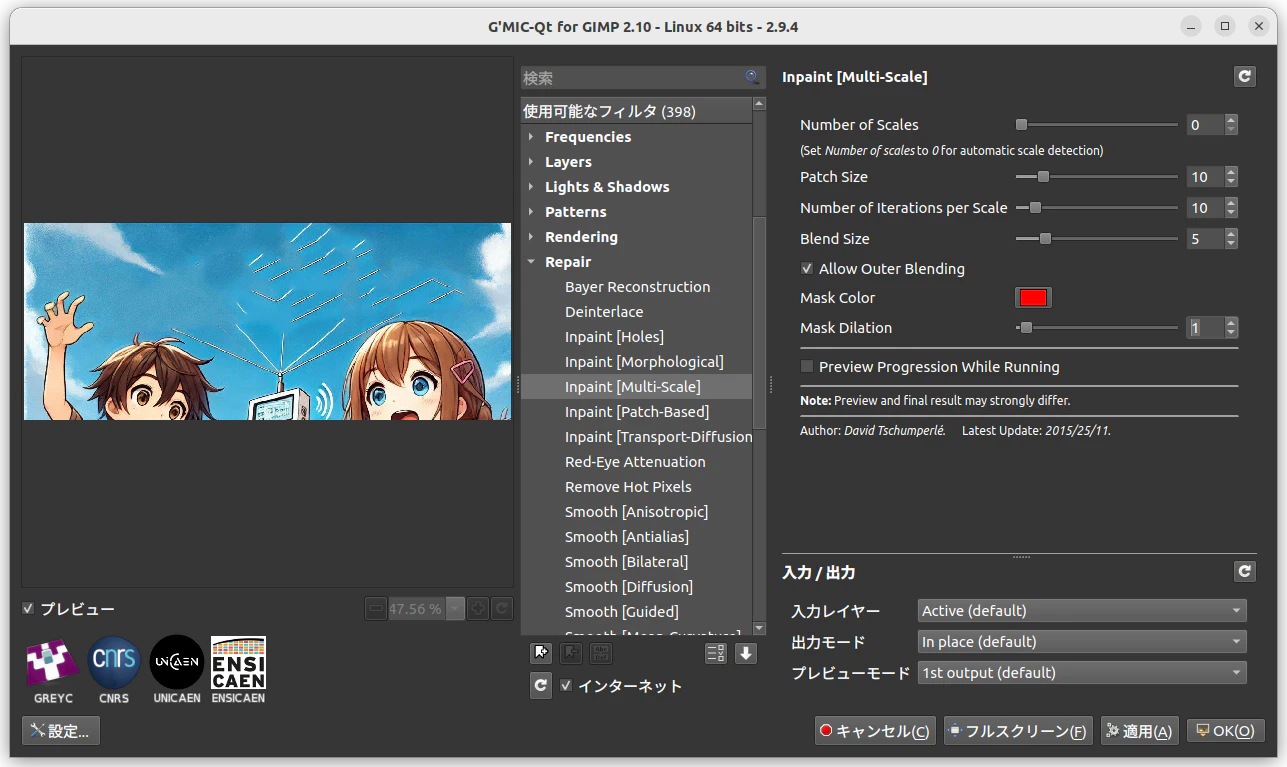Select Inpaint [Patch-Based] filter
The height and width of the screenshot is (767, 1287).
(x=637, y=412)
